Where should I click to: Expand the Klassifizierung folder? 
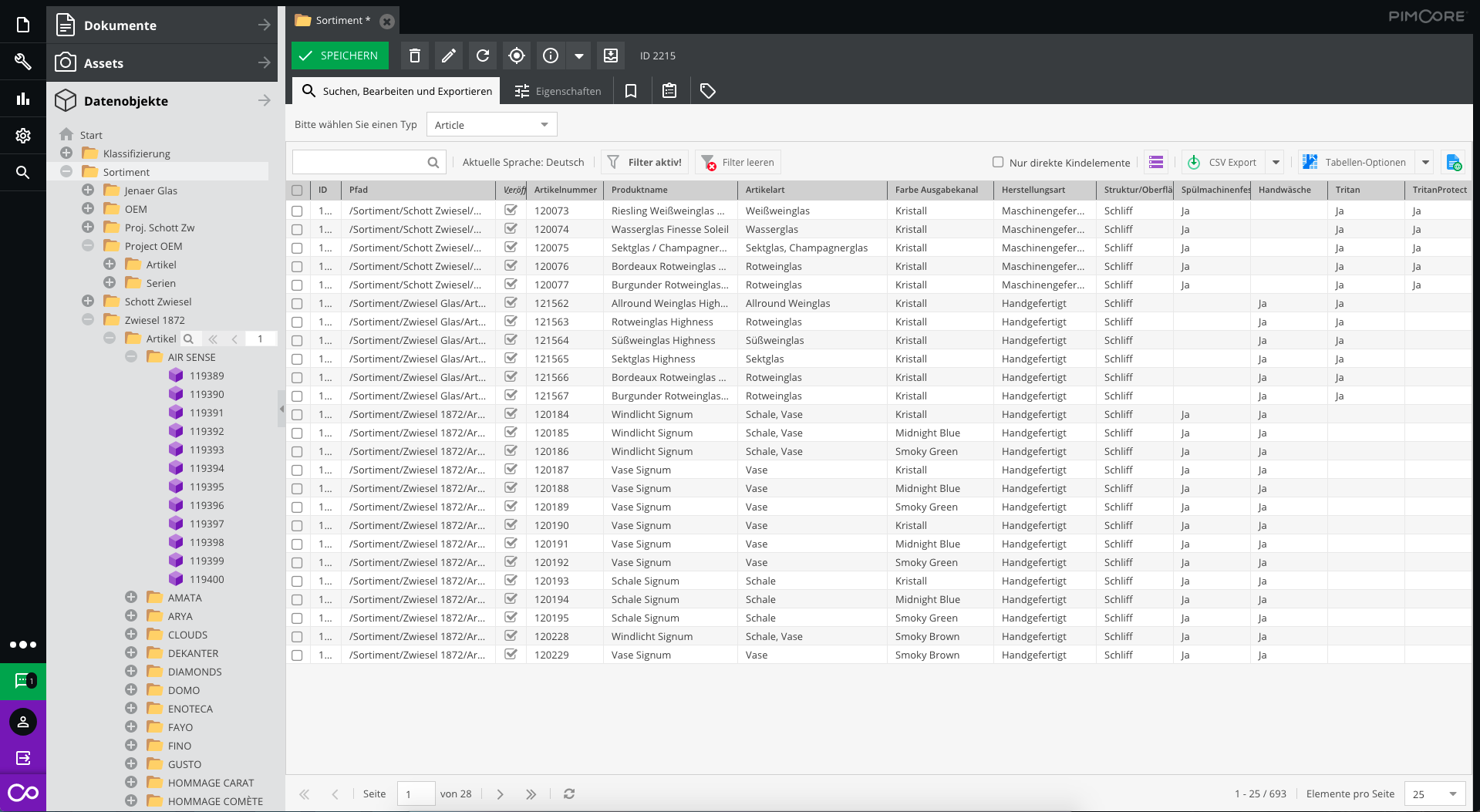(x=66, y=153)
